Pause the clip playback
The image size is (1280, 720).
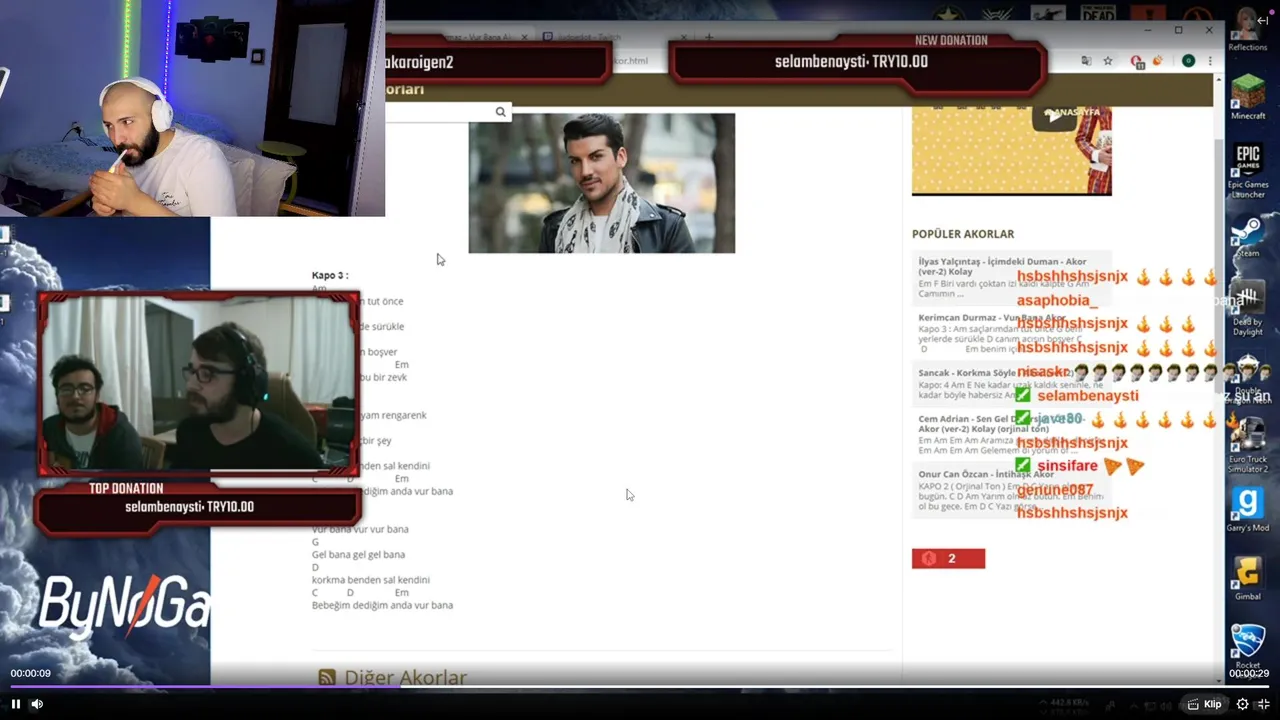point(15,704)
